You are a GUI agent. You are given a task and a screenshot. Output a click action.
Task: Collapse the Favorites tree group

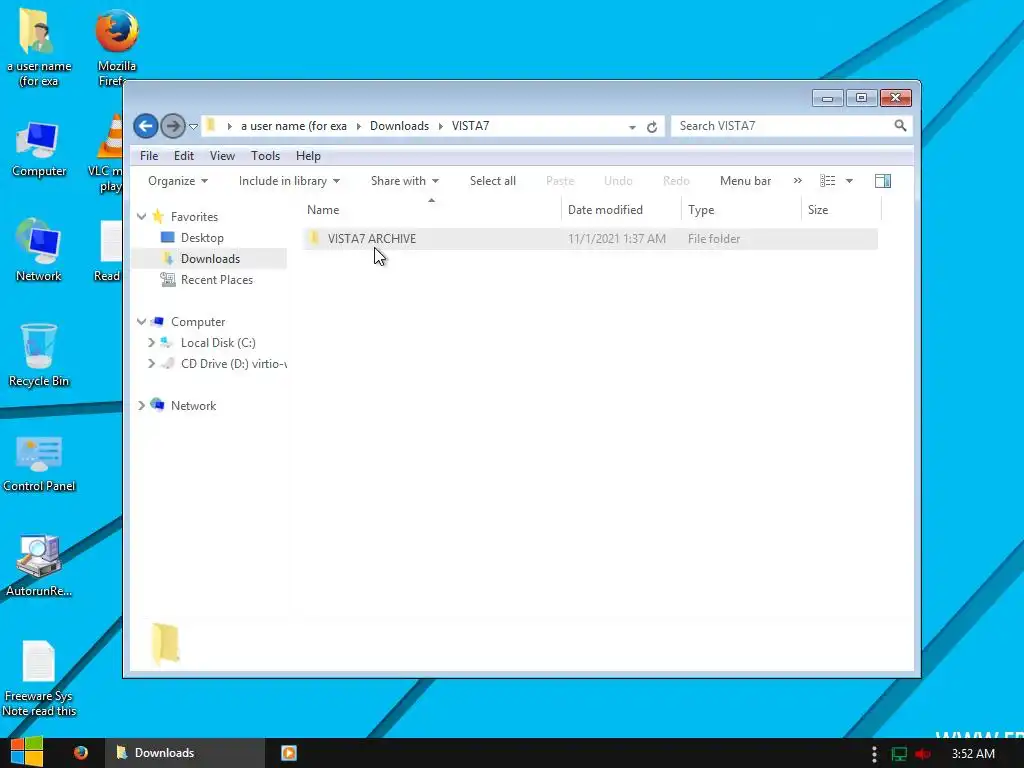[141, 216]
